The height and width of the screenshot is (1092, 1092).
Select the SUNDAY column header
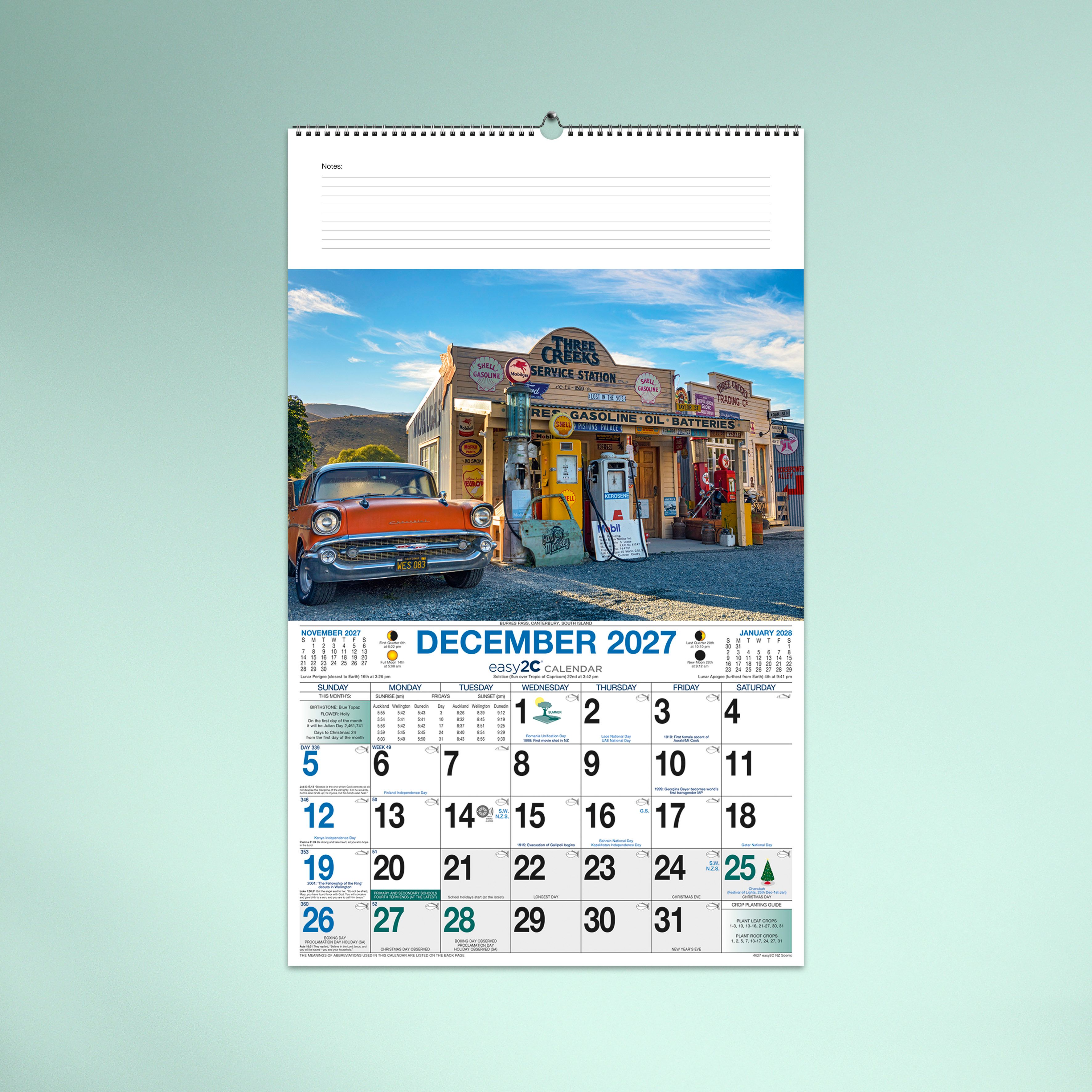click(x=333, y=687)
